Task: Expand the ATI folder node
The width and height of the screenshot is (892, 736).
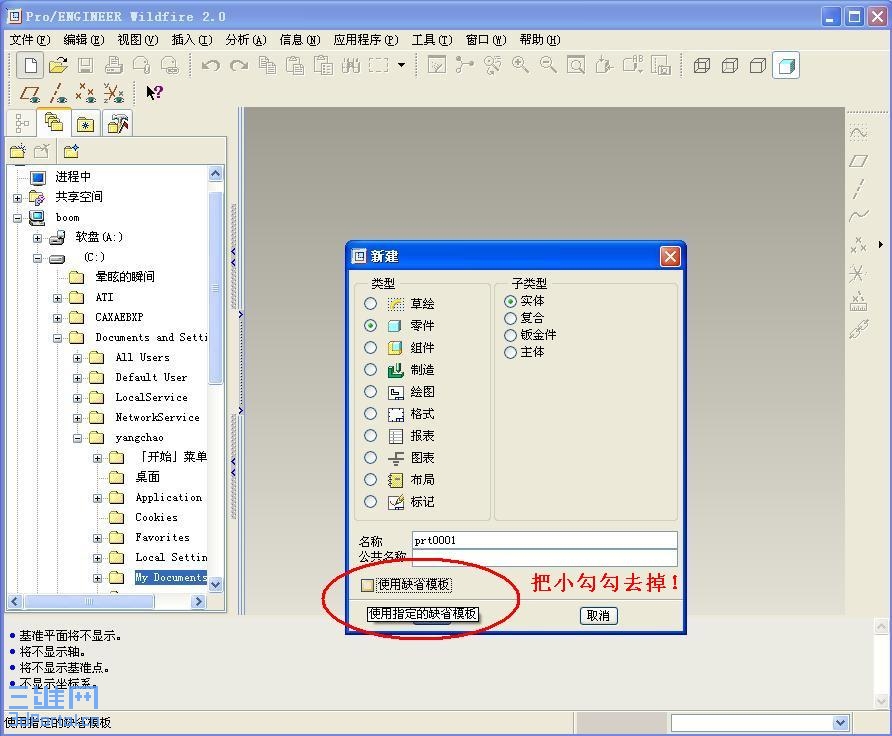Action: point(57,298)
